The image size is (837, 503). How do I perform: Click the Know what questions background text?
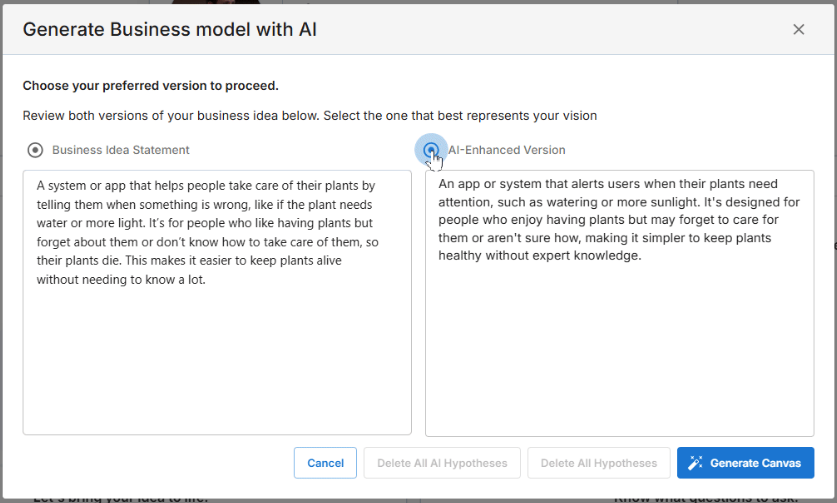pyautogui.click(x=706, y=499)
